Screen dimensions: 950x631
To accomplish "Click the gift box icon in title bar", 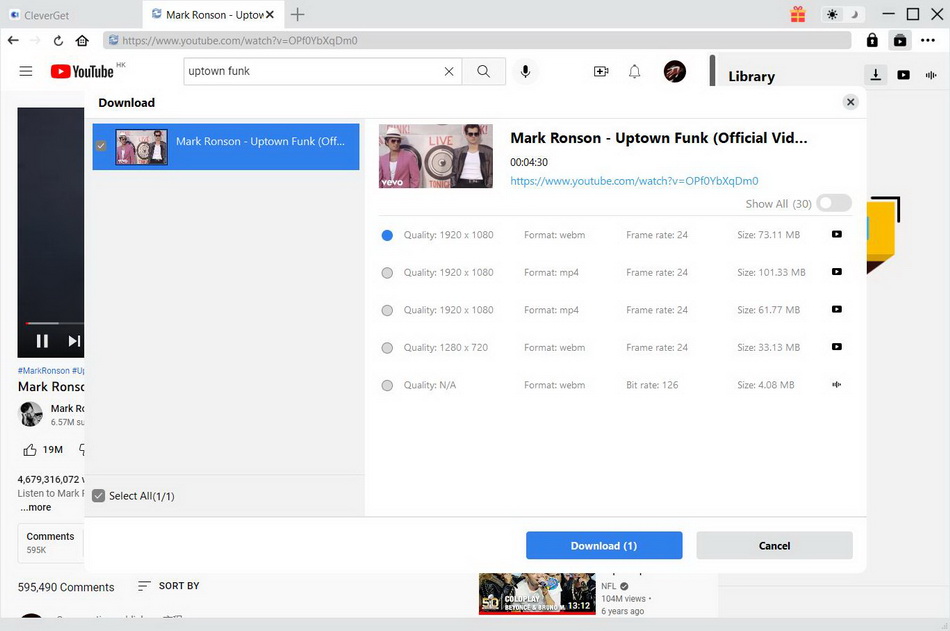I will [797, 14].
